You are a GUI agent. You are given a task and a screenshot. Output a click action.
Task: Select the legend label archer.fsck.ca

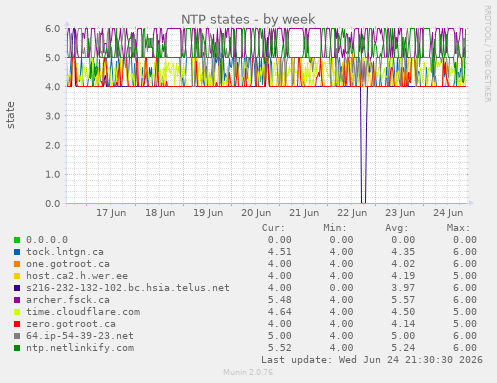(x=68, y=300)
